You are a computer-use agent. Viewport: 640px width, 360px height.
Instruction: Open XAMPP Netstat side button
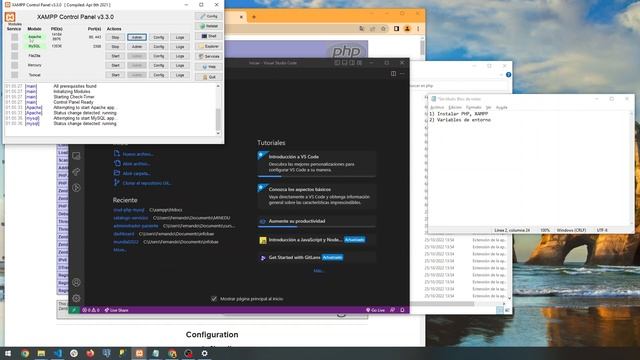[209, 26]
